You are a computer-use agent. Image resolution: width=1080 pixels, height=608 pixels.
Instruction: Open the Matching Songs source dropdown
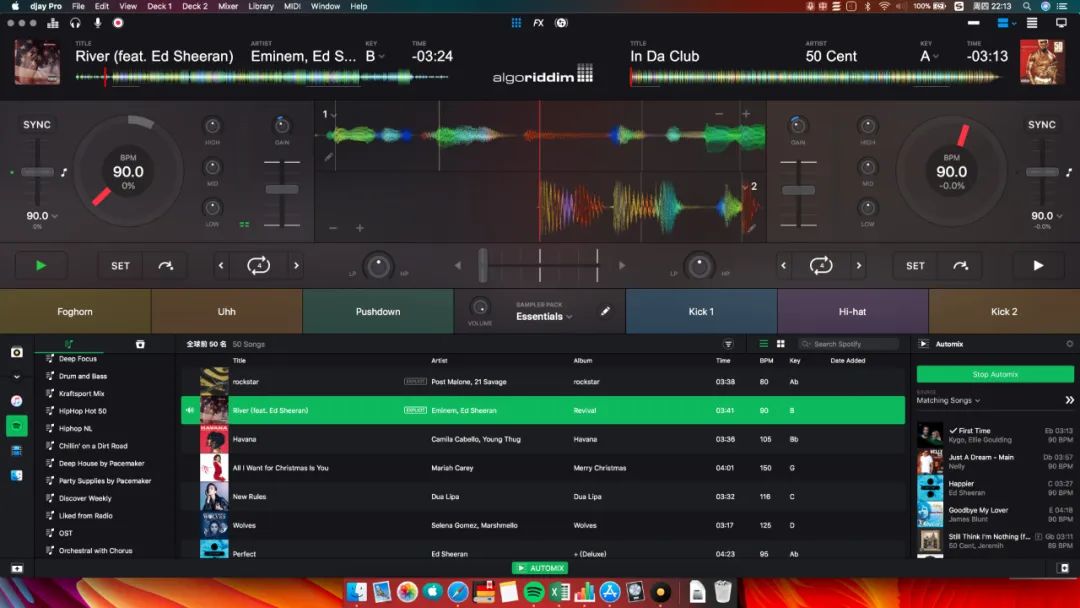coord(948,400)
